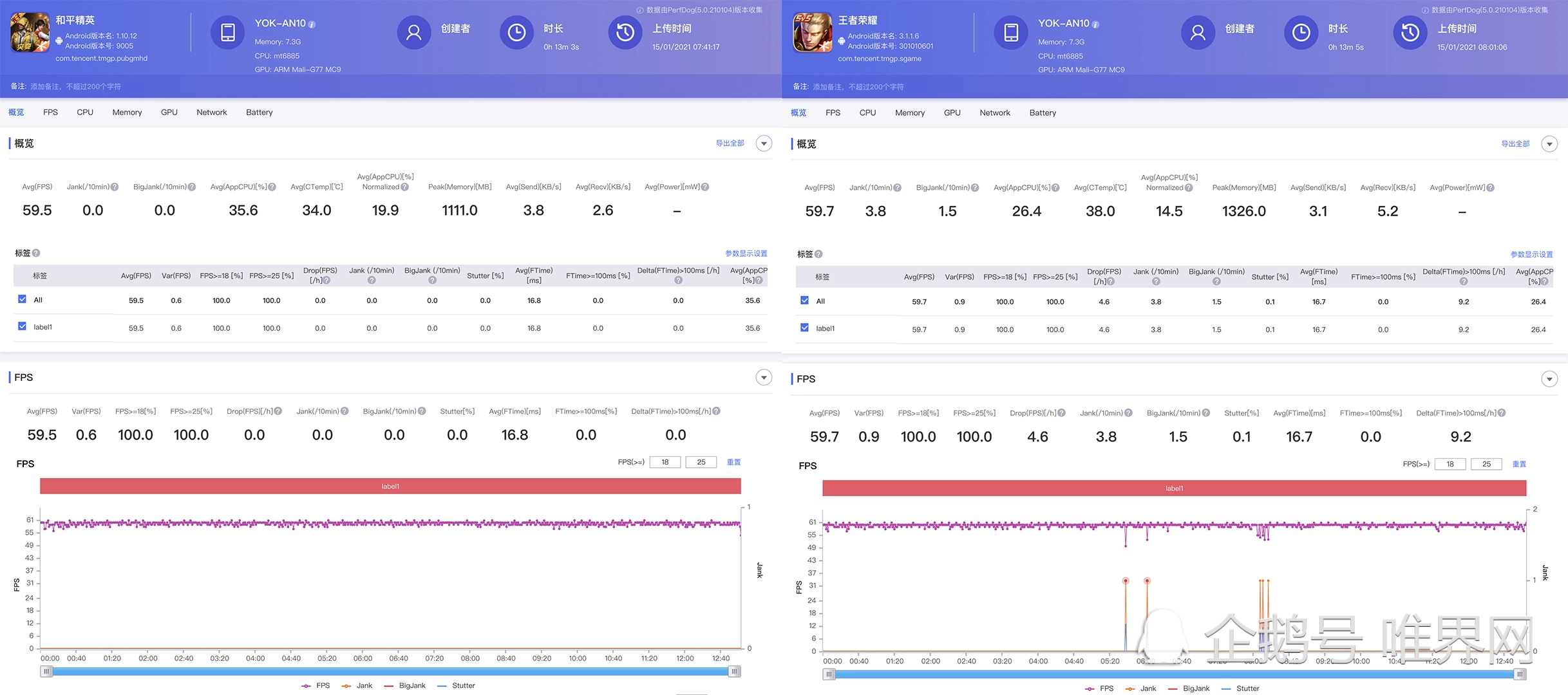The height and width of the screenshot is (695, 1568).
Task: Collapse the 概览 section in left report
Action: [x=764, y=144]
